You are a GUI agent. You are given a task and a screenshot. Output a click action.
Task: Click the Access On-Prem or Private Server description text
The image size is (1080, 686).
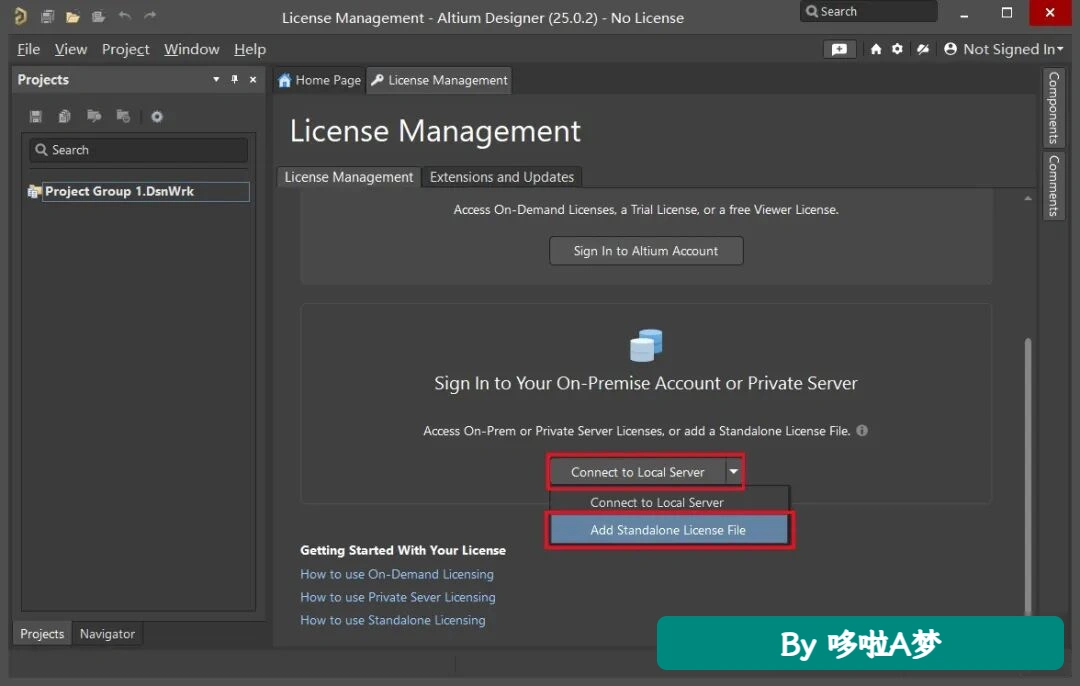[636, 431]
